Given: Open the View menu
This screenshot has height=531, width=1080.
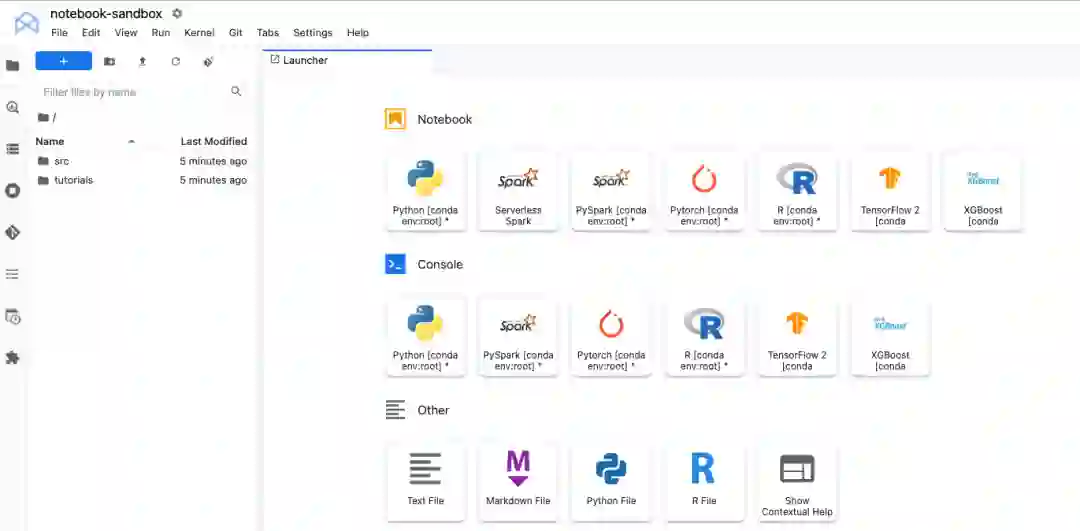Looking at the screenshot, I should pyautogui.click(x=126, y=32).
